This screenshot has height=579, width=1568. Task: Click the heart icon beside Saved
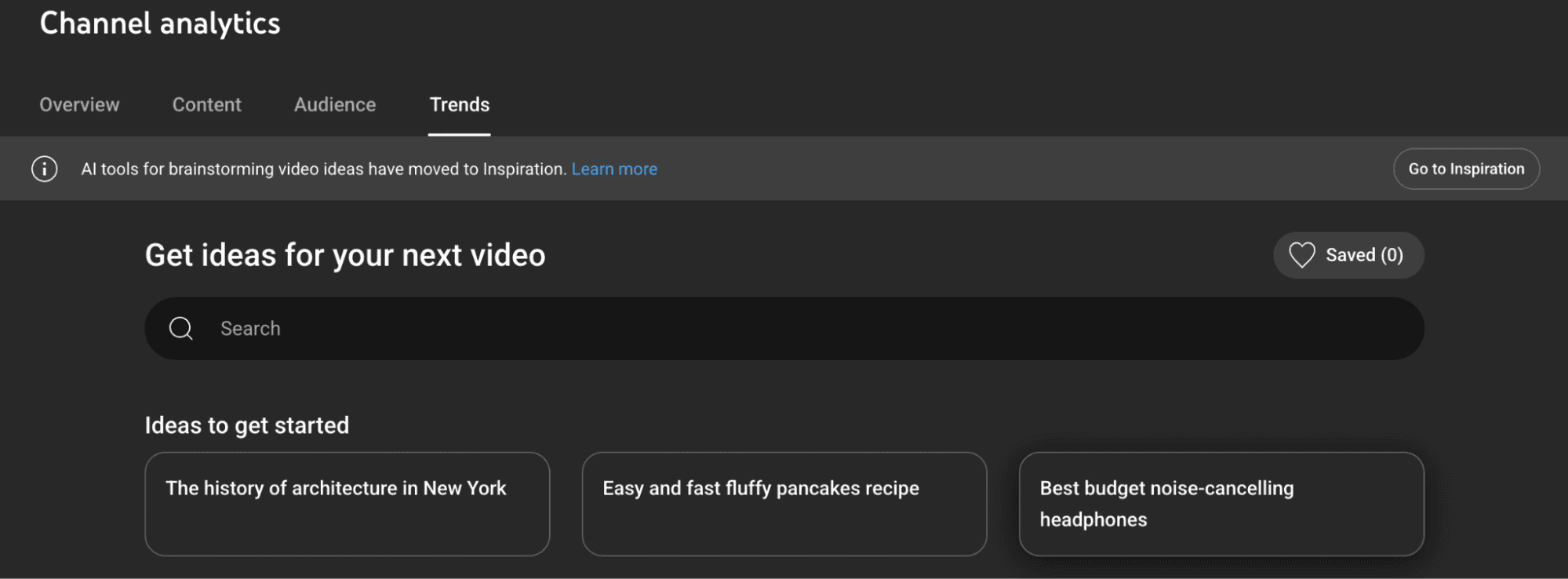tap(1301, 255)
